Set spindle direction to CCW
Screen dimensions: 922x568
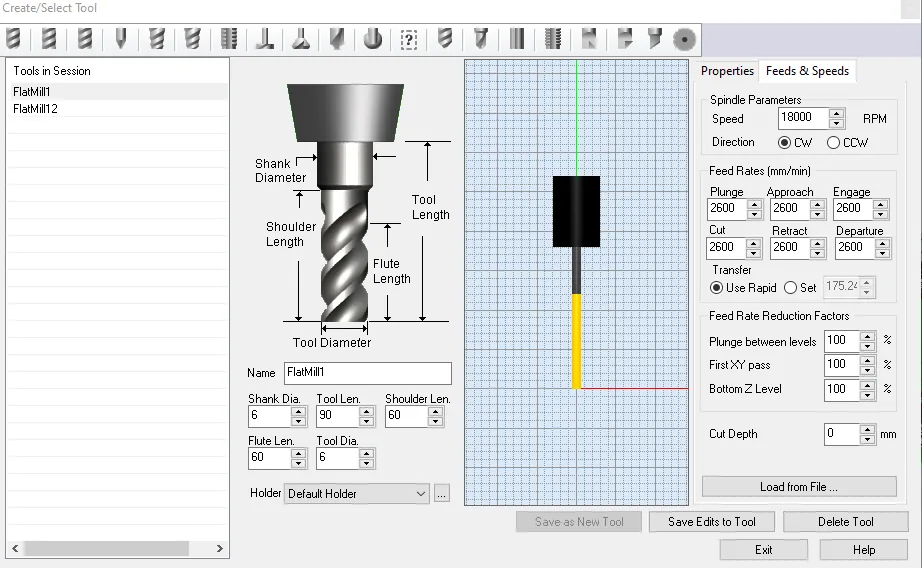point(833,142)
